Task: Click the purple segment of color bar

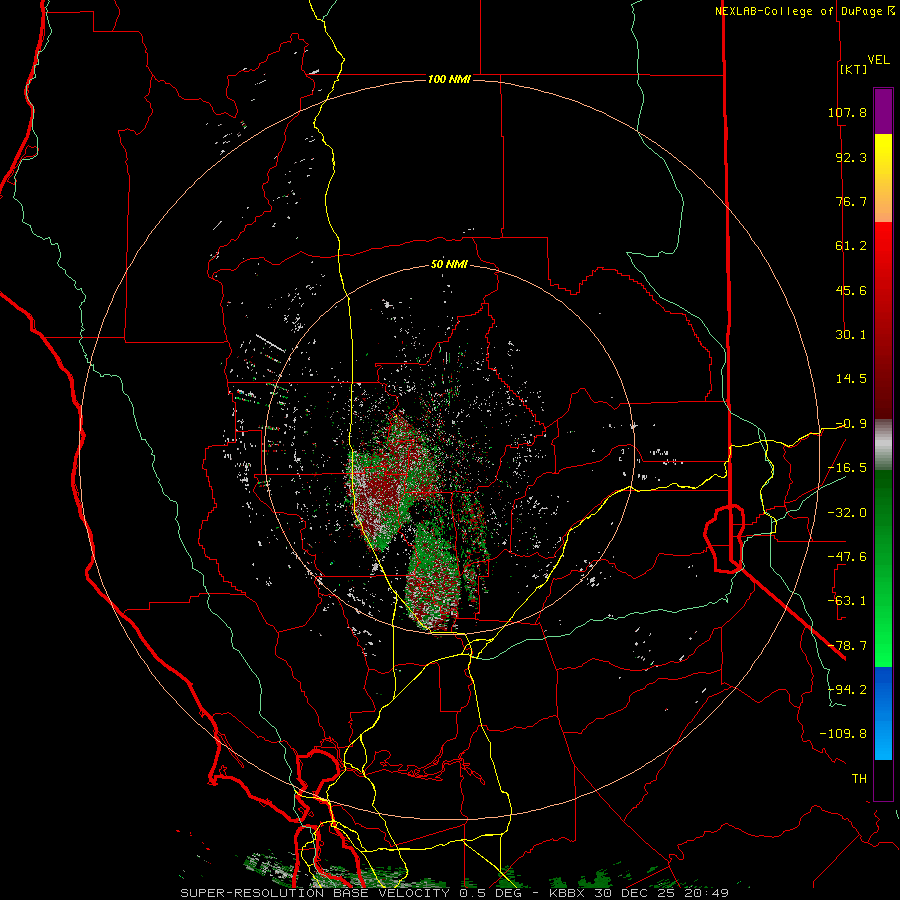Action: [x=883, y=112]
